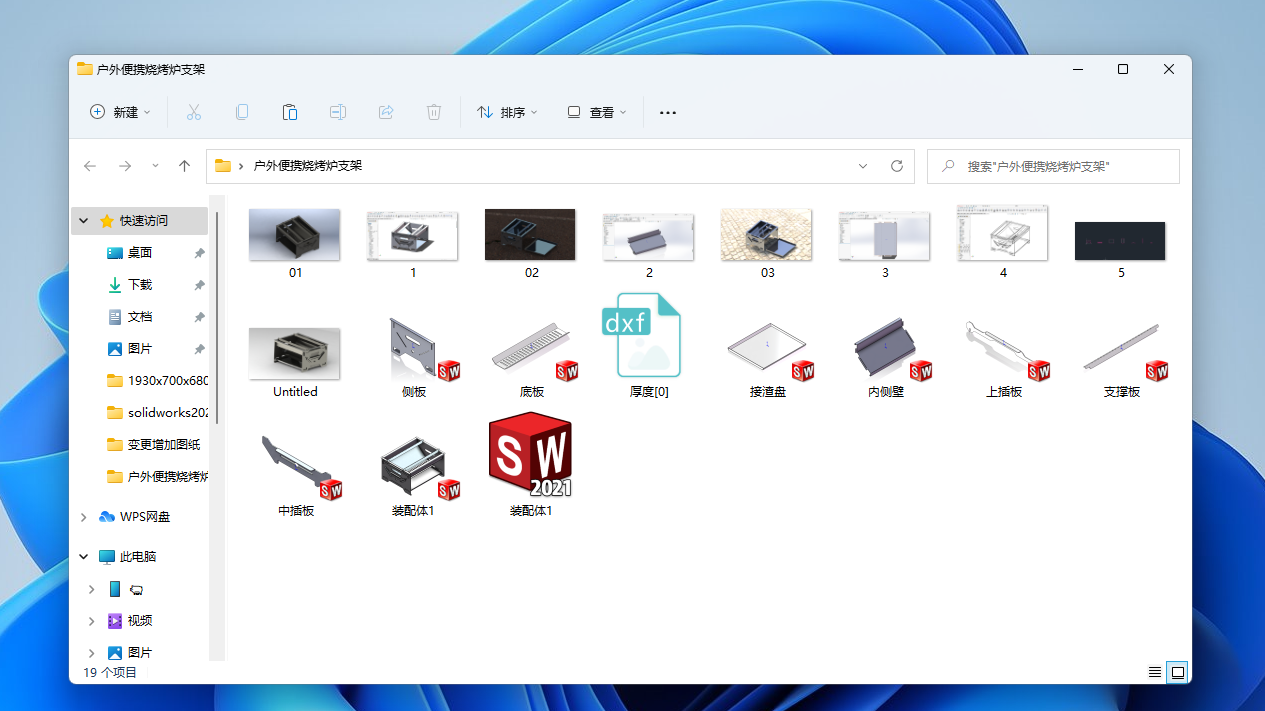Click the address bar path 户外便携烧烤炉支架
This screenshot has width=1265, height=711.
(x=308, y=166)
